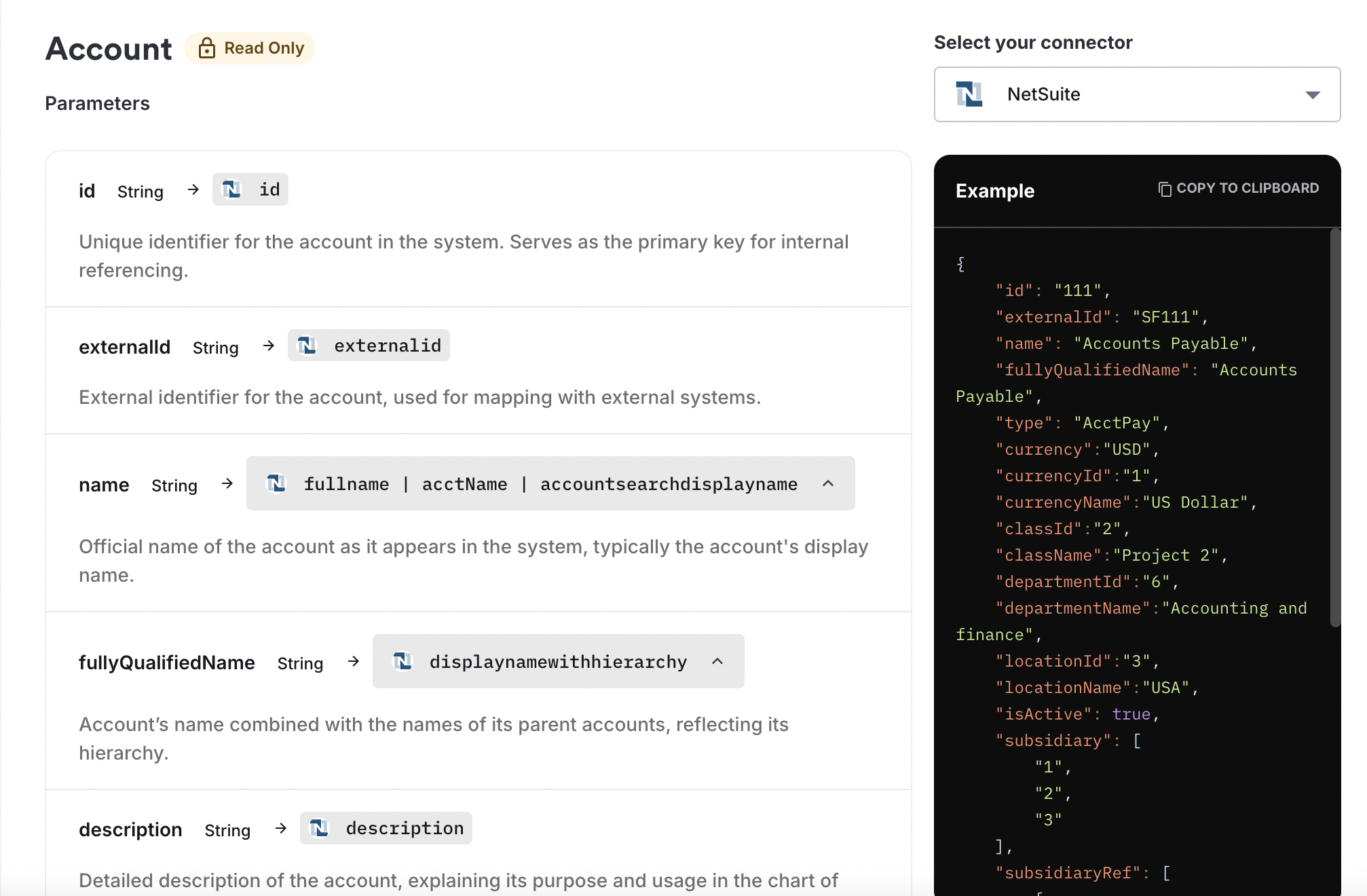1367x896 pixels.
Task: Click the Example panel title
Action: [995, 191]
